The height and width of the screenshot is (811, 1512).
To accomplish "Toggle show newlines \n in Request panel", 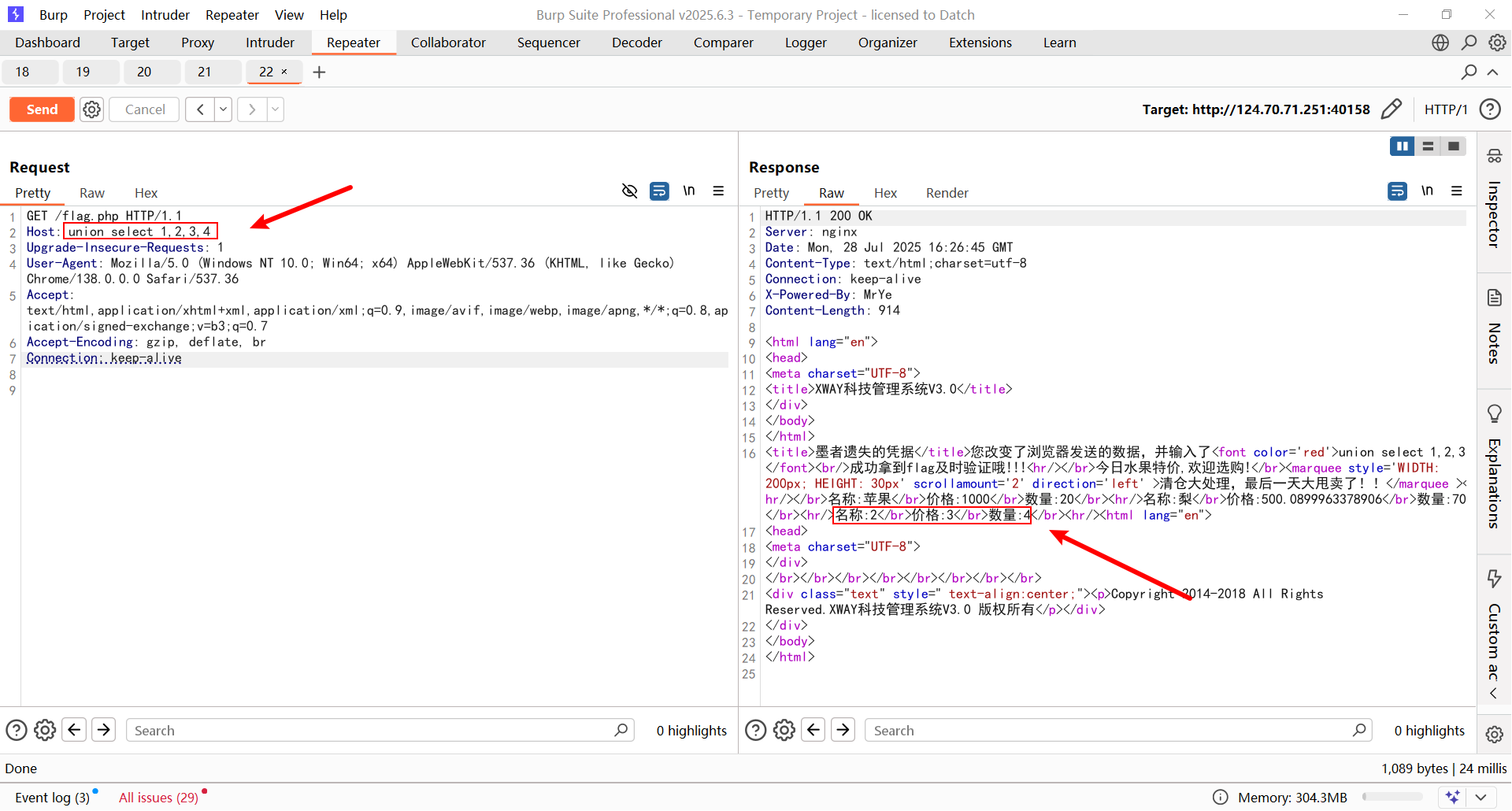I will coord(689,191).
